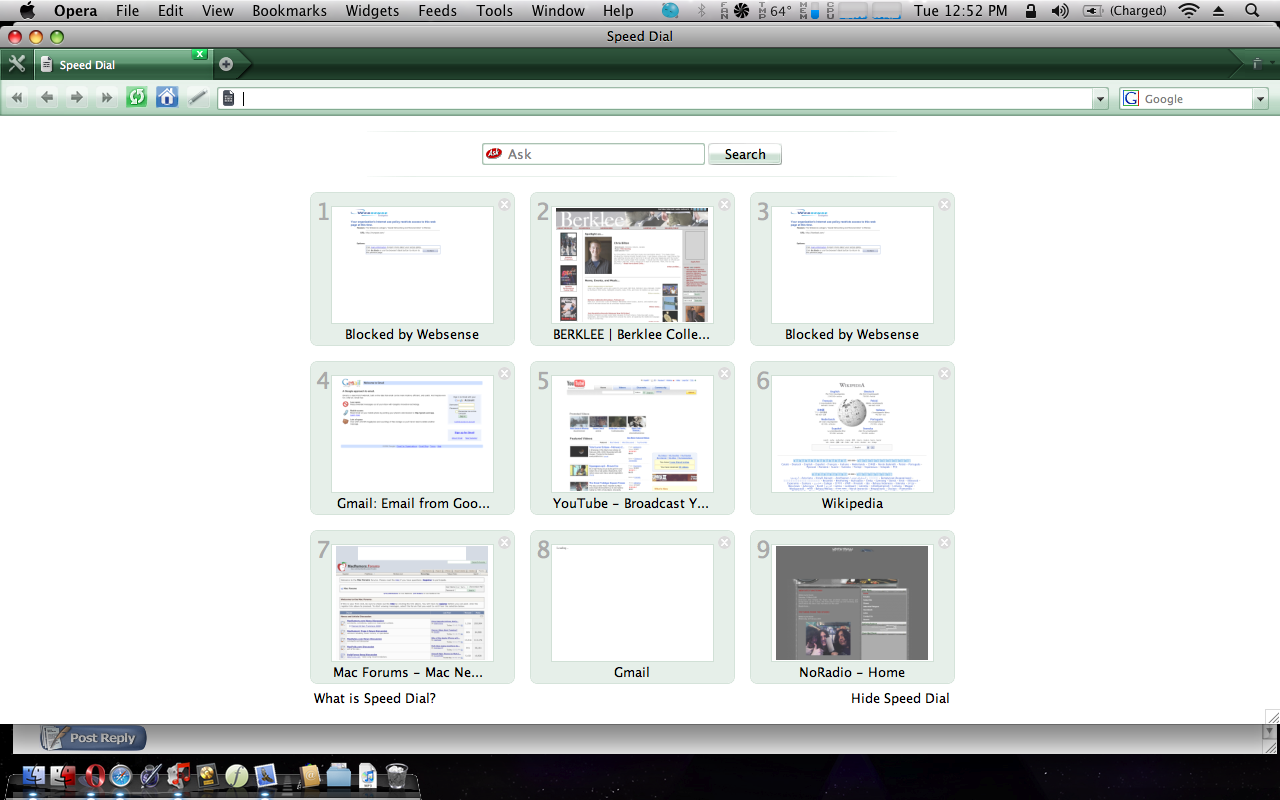1280x800 pixels.
Task: Open the closed tabs trash icon
Action: pyautogui.click(x=1257, y=64)
